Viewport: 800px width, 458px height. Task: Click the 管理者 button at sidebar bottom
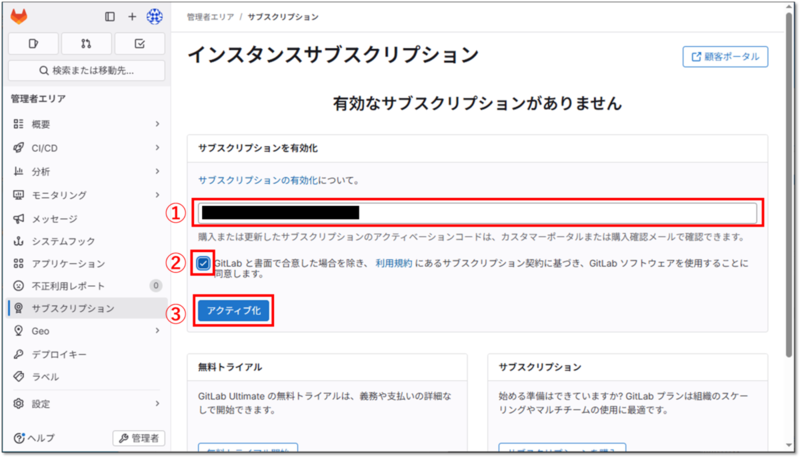[139, 438]
